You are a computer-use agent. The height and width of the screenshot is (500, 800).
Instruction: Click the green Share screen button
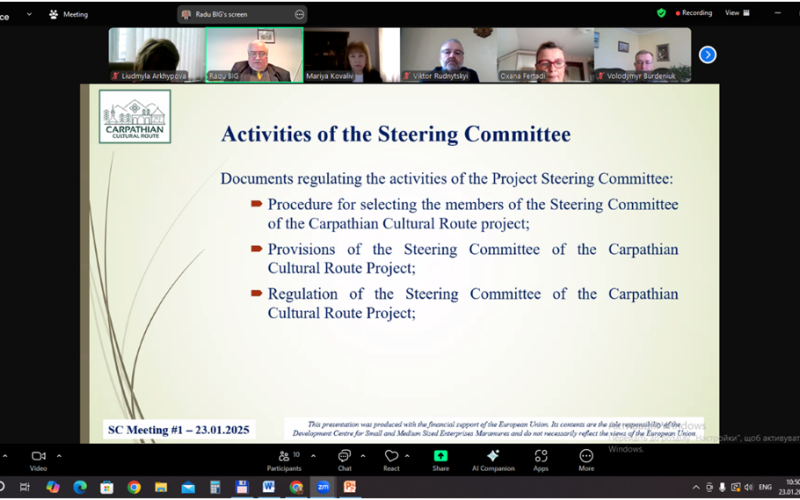pyautogui.click(x=440, y=457)
